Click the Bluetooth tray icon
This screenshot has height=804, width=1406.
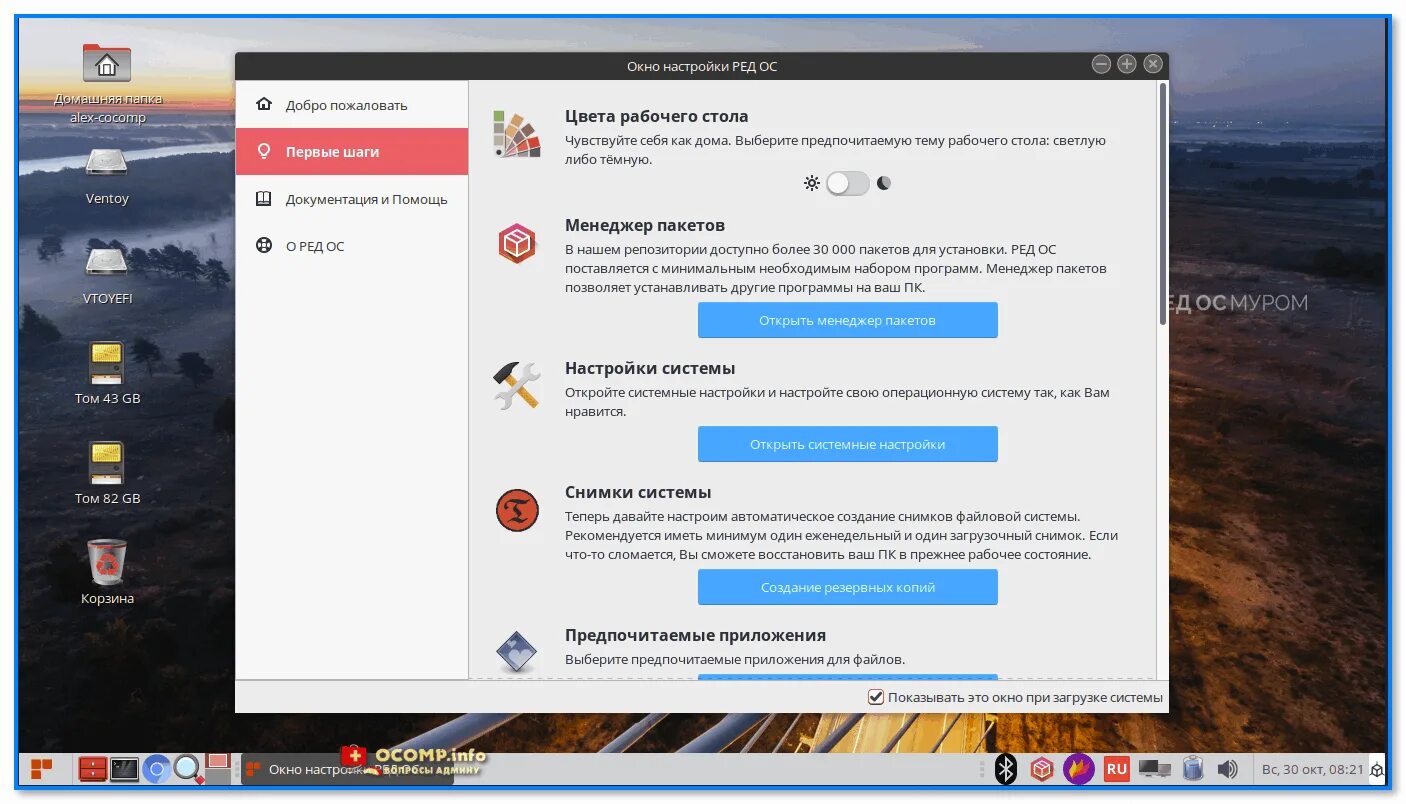click(1006, 769)
